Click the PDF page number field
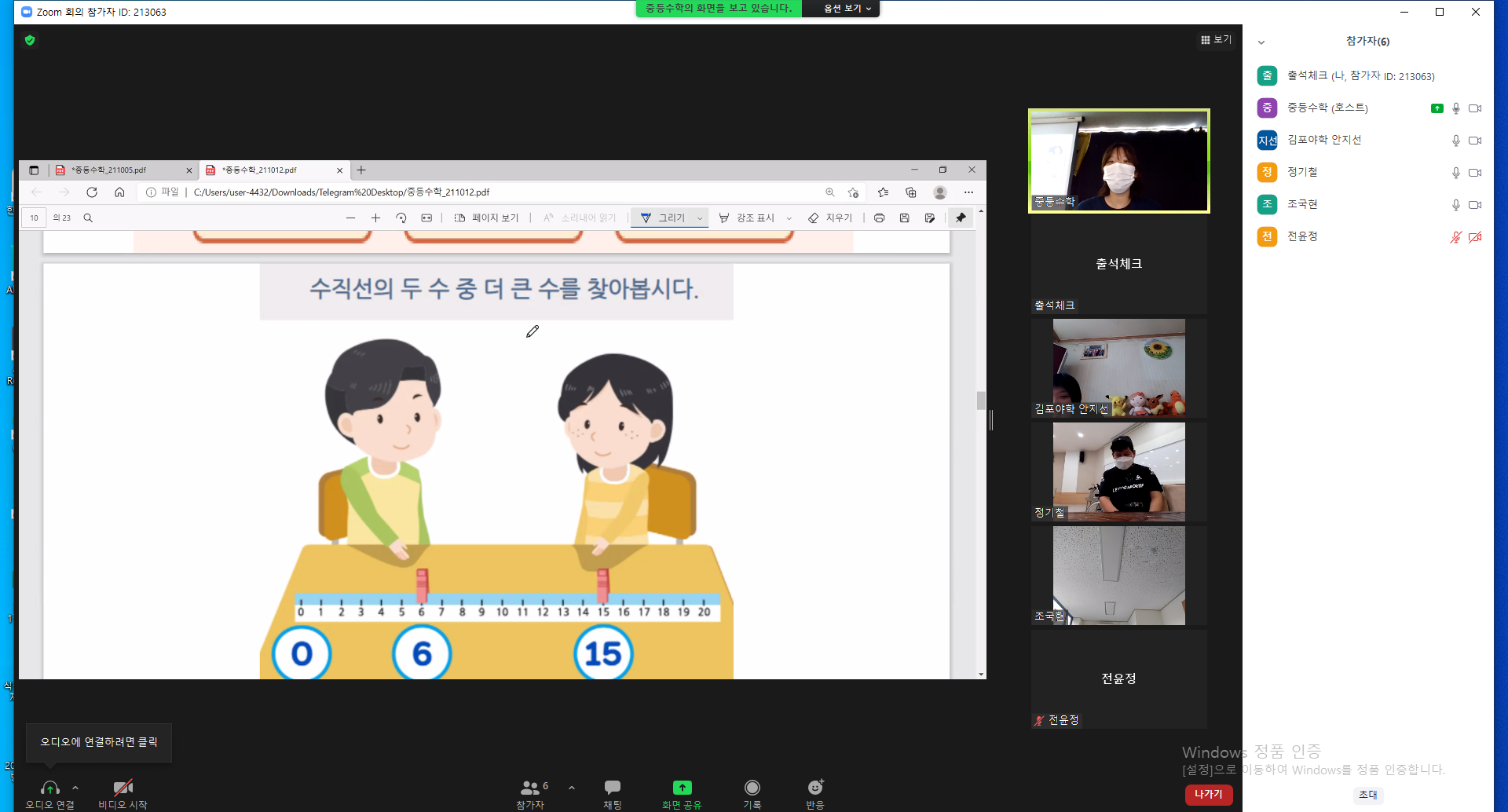Screen dimensions: 1508x812 (x=34, y=218)
